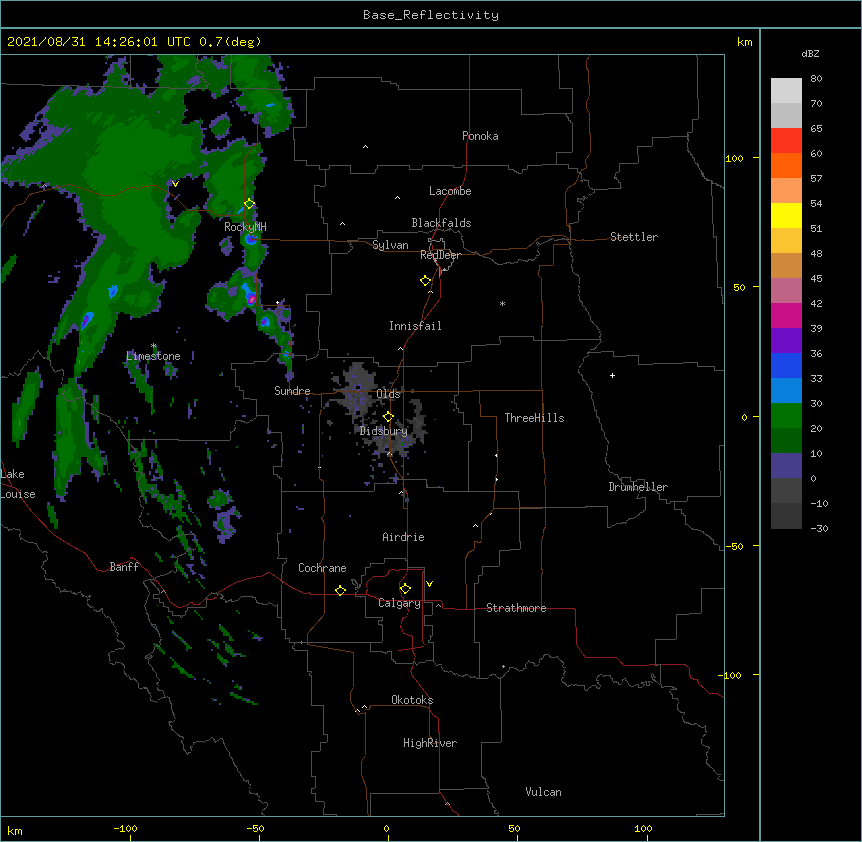Click the 65 dBZ red legend swatch
862x842 pixels.
tap(786, 140)
